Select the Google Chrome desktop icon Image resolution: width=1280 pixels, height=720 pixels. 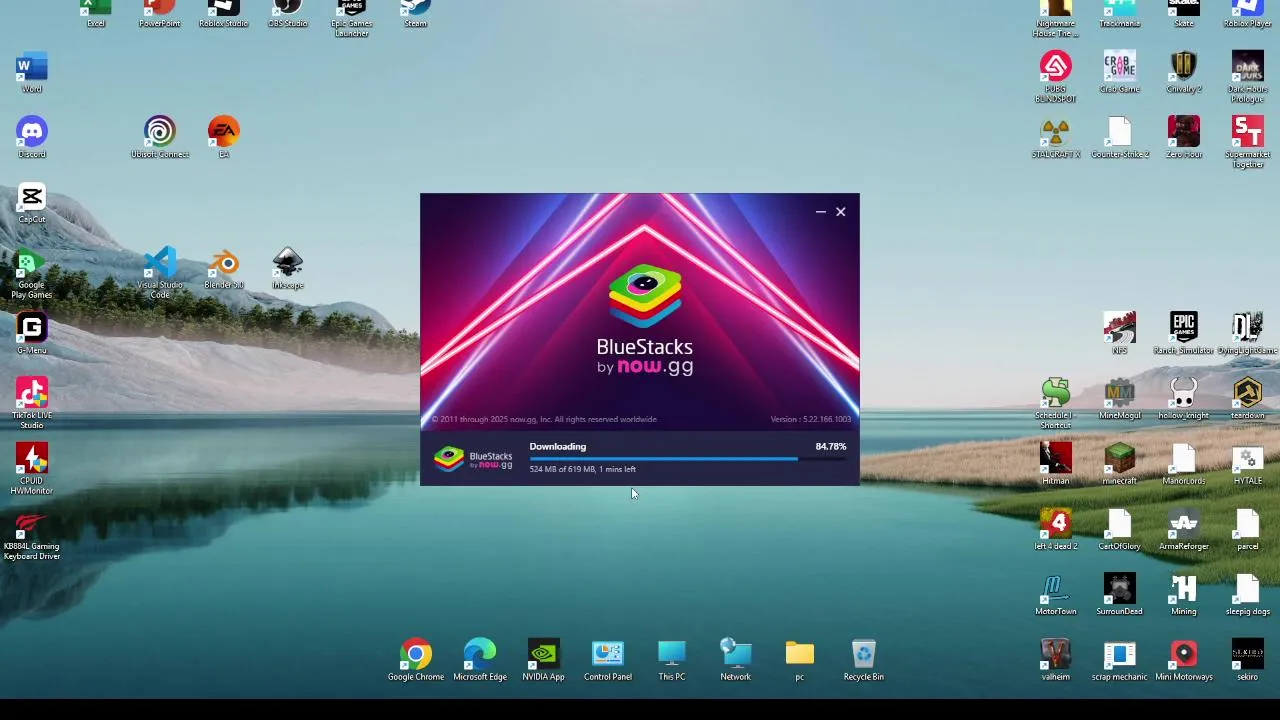[x=416, y=661]
